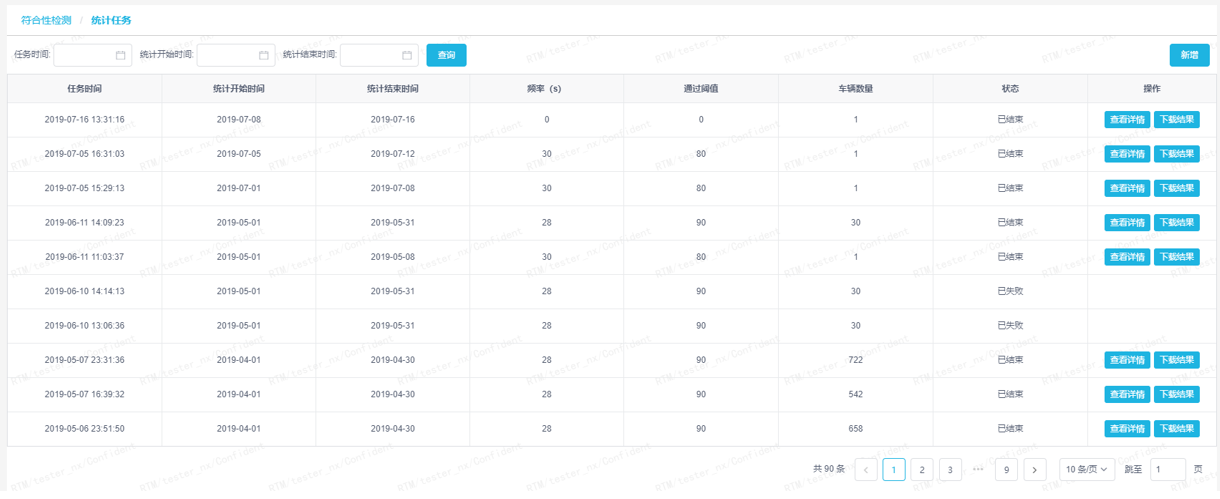
Task: Open the 10条/页 page size dropdown
Action: point(1086,469)
